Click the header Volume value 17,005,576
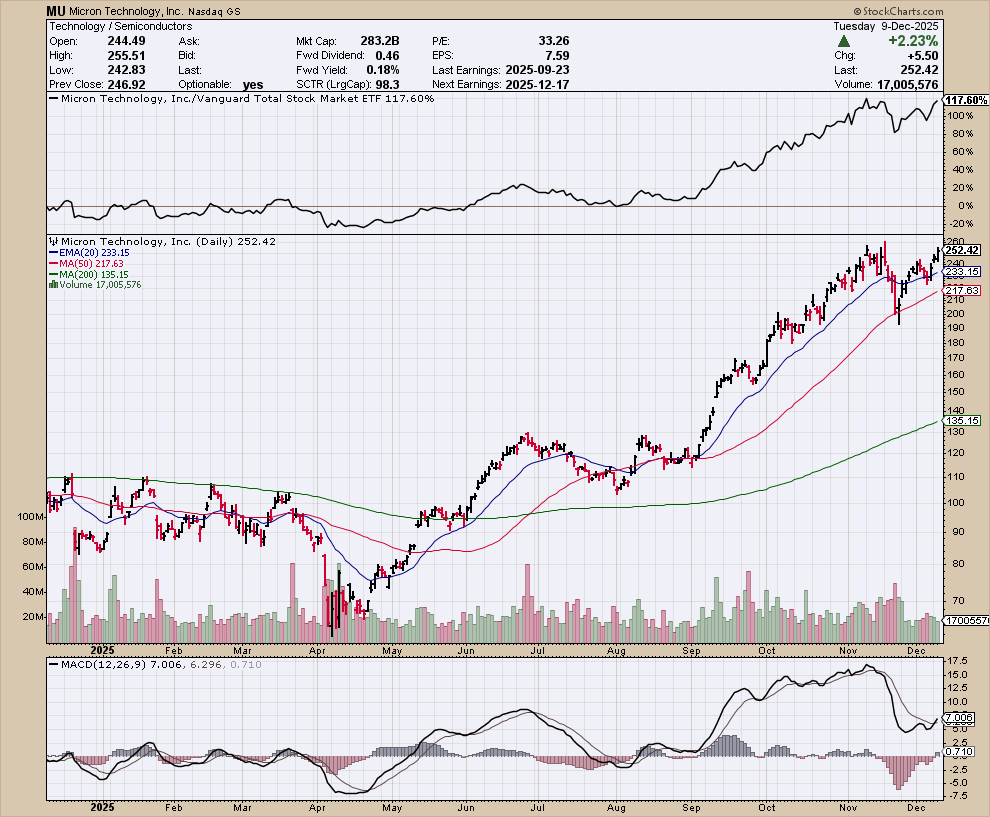The height and width of the screenshot is (817, 990). click(908, 85)
